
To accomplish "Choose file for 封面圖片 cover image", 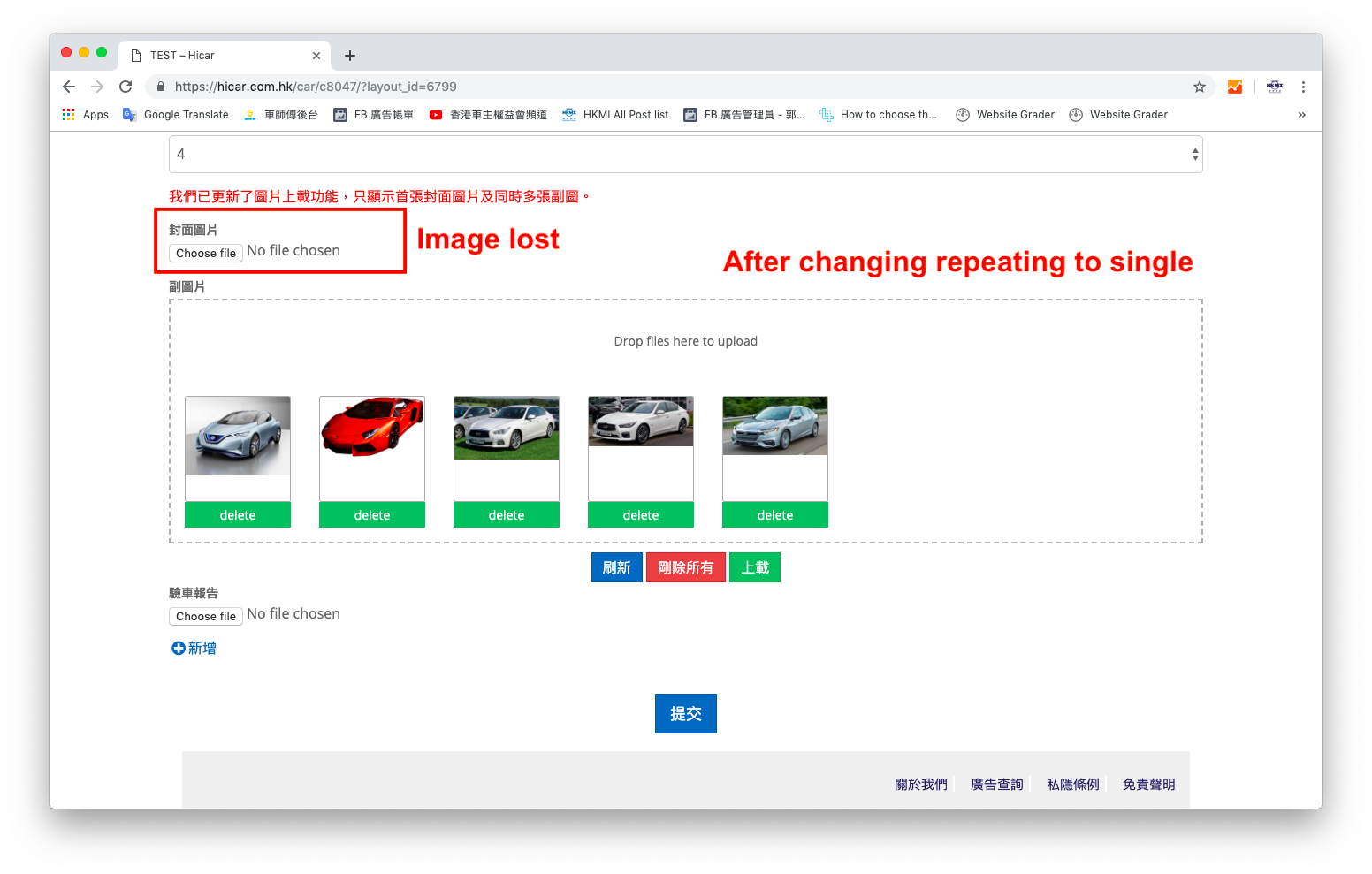I will [206, 253].
